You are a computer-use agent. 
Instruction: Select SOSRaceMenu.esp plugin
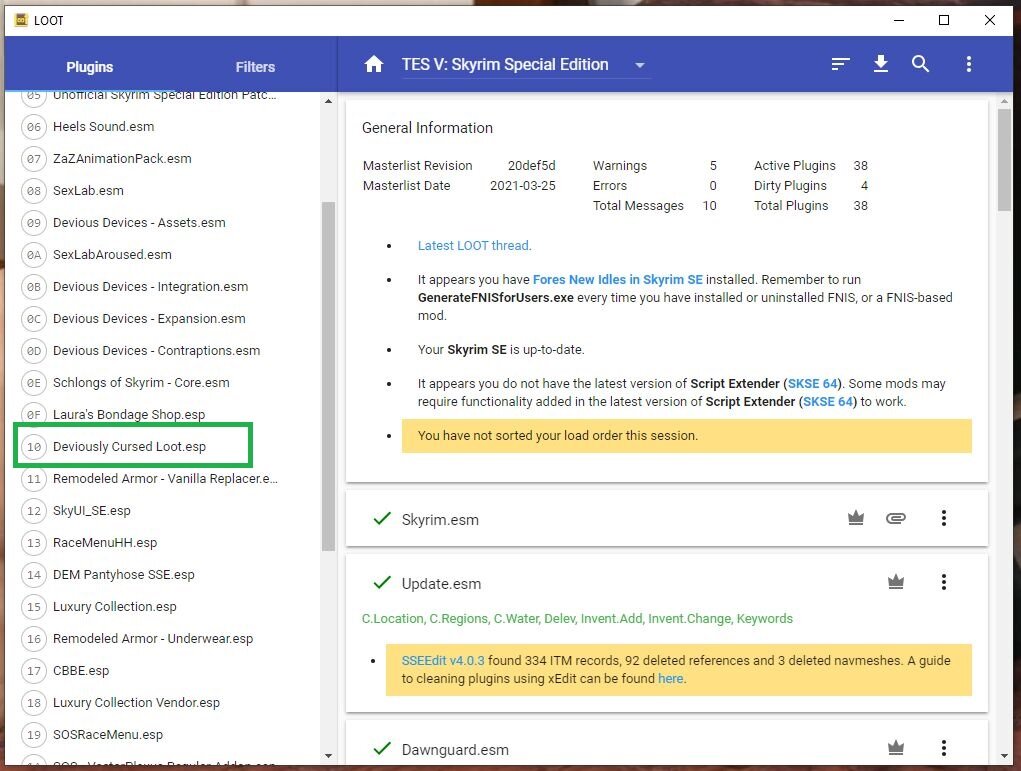click(108, 735)
